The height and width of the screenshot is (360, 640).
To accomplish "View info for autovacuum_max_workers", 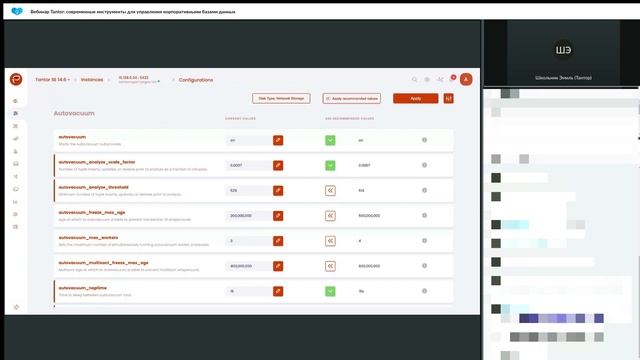I will click(424, 241).
